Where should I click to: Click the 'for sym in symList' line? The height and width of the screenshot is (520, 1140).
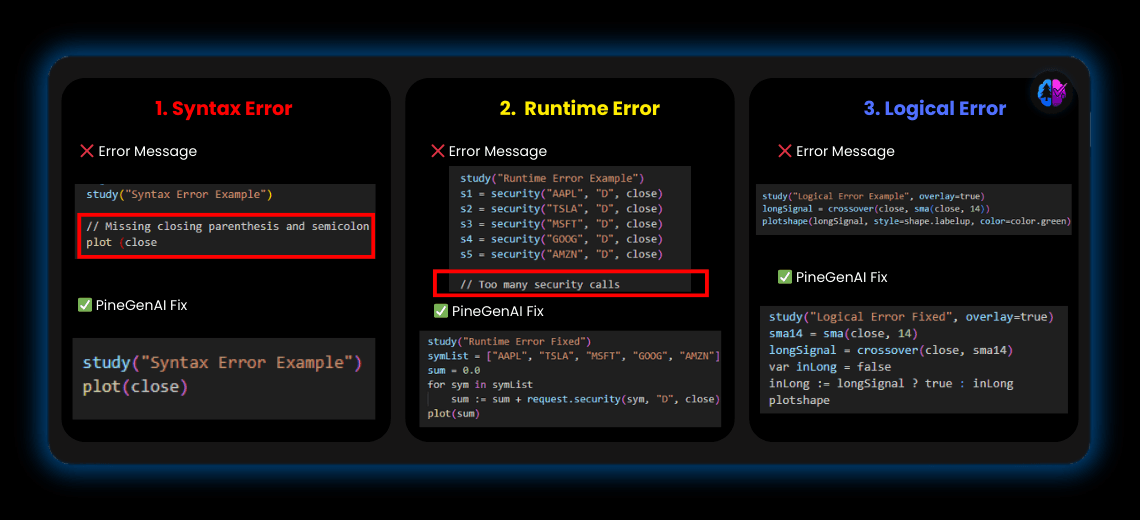point(481,385)
